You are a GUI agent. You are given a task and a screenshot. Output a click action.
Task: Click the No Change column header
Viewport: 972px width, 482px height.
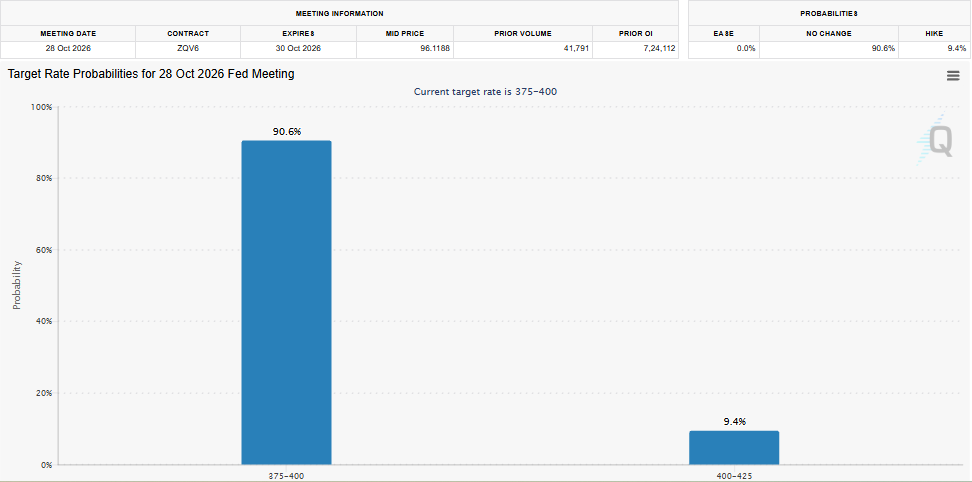tap(829, 33)
